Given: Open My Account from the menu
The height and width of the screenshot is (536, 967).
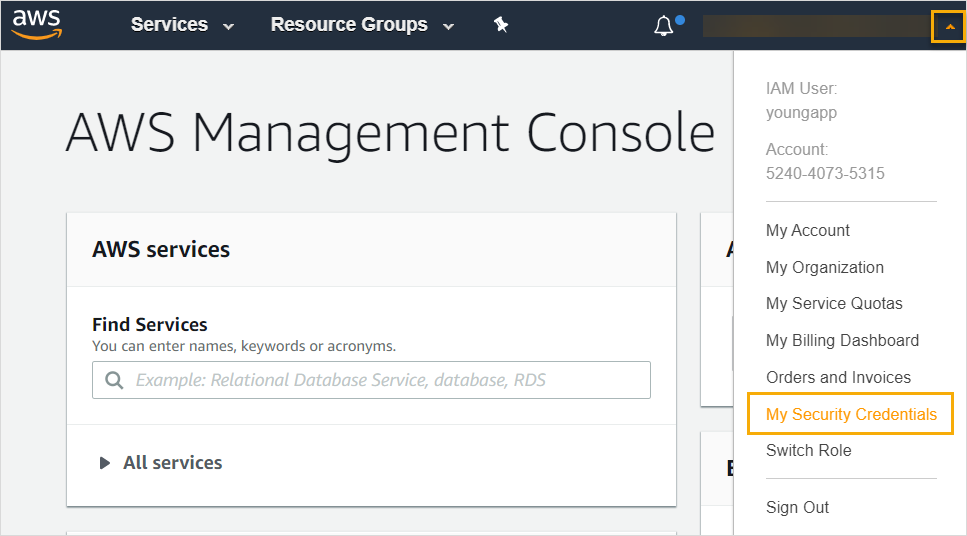Looking at the screenshot, I should 807,231.
